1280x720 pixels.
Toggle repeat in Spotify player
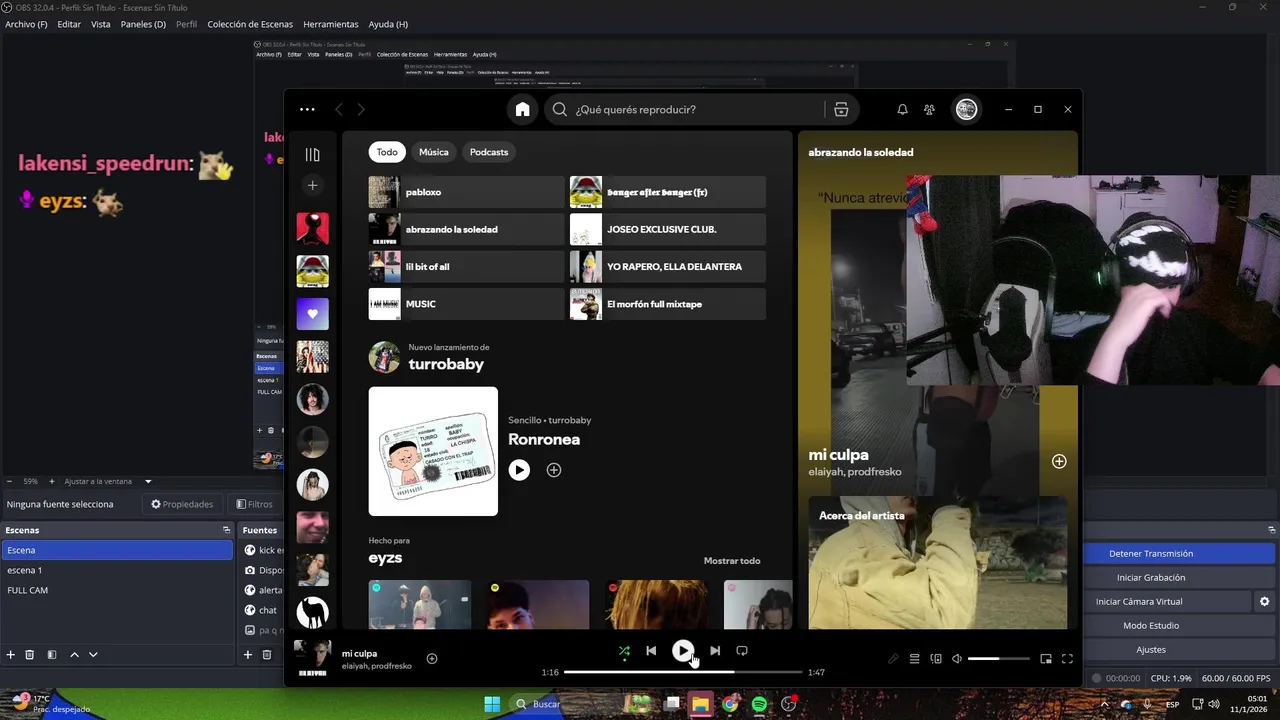(x=742, y=651)
